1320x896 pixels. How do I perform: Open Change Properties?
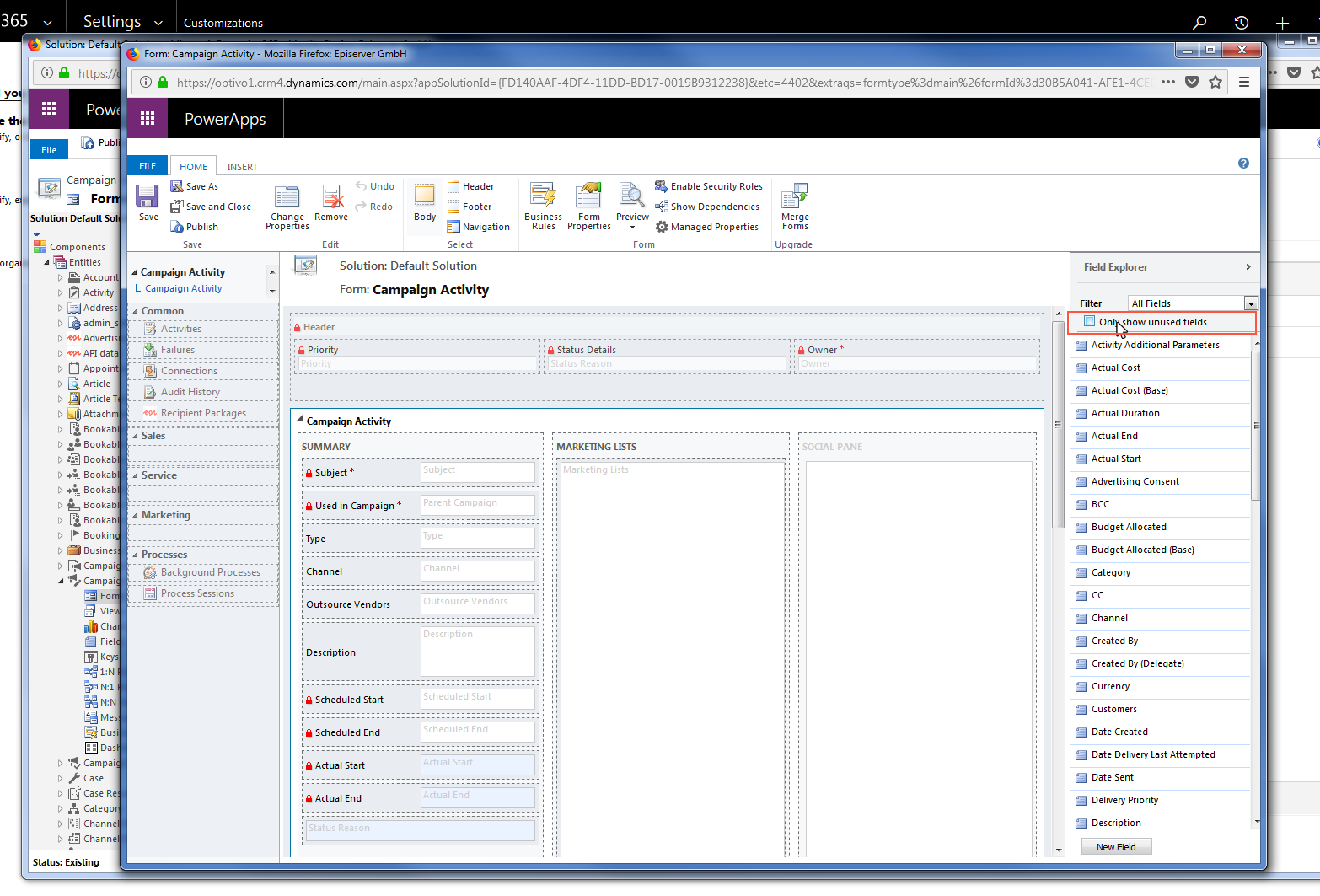coord(287,207)
